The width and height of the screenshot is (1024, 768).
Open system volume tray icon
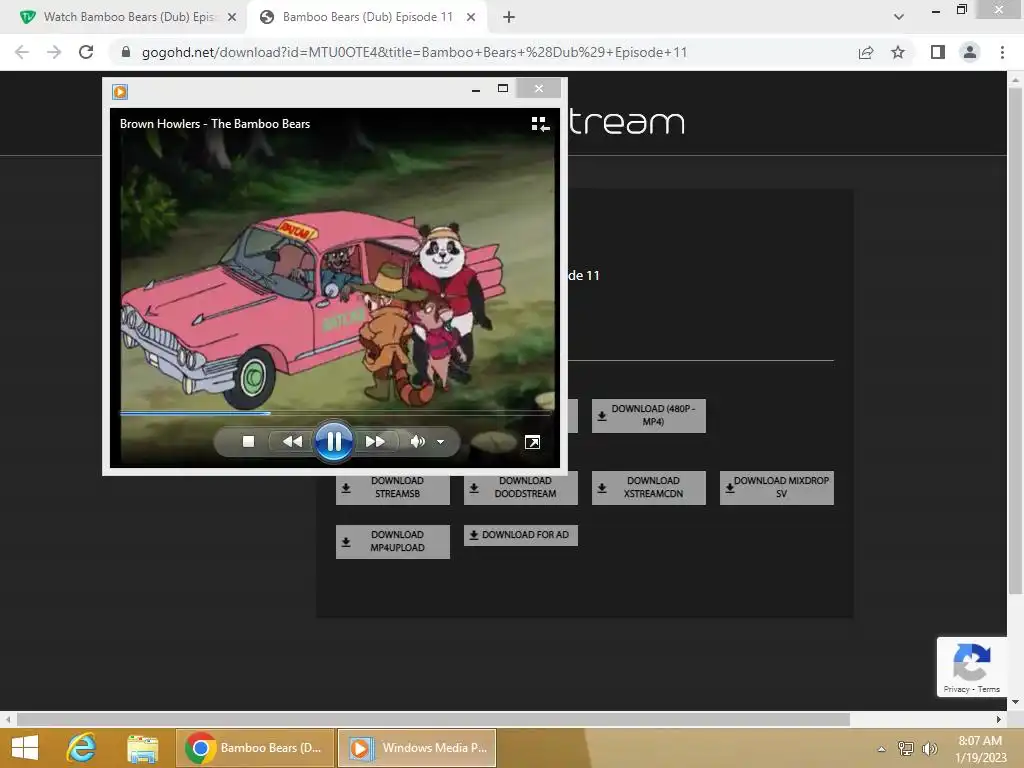tap(929, 748)
